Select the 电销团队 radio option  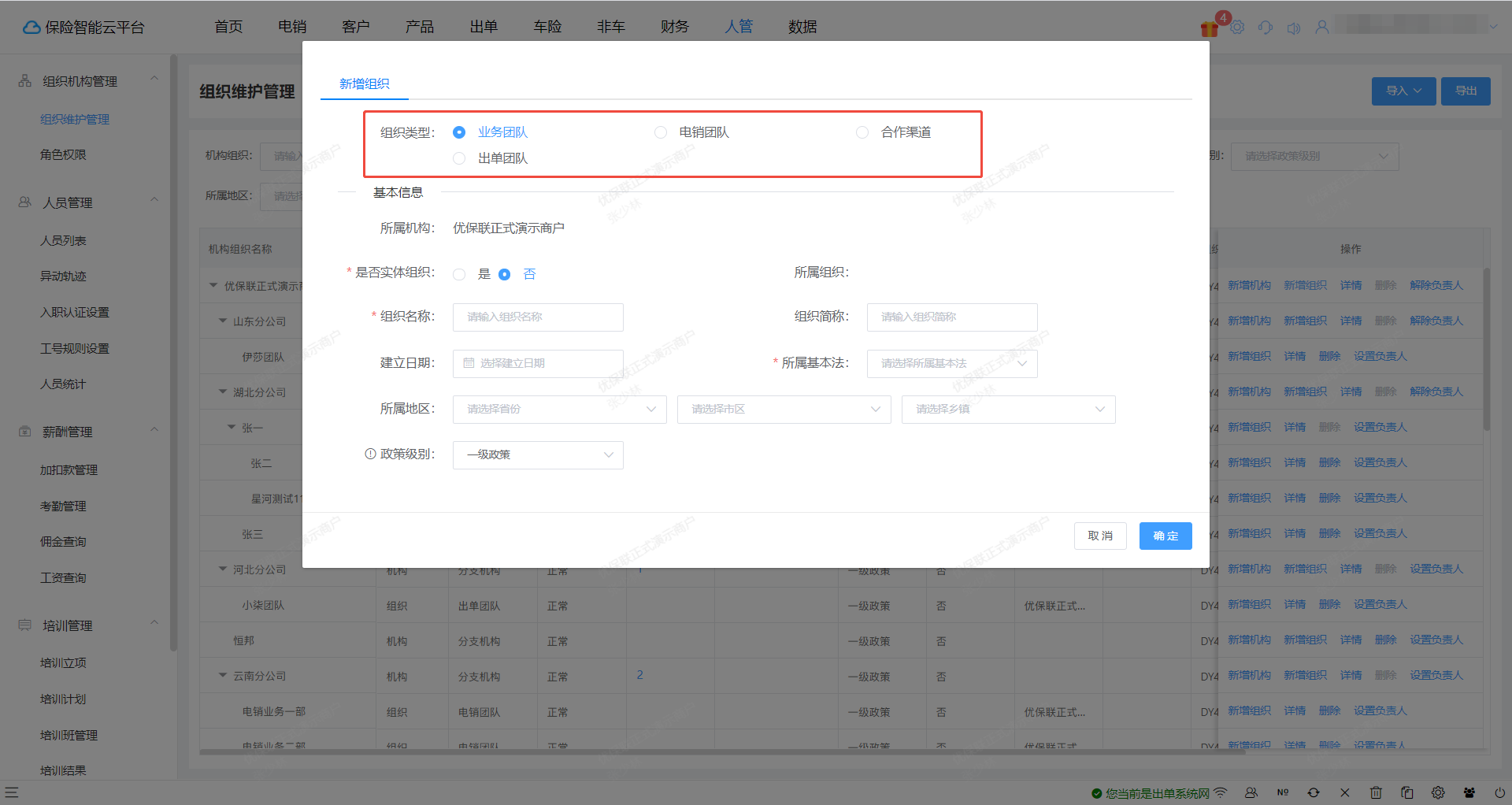point(661,132)
